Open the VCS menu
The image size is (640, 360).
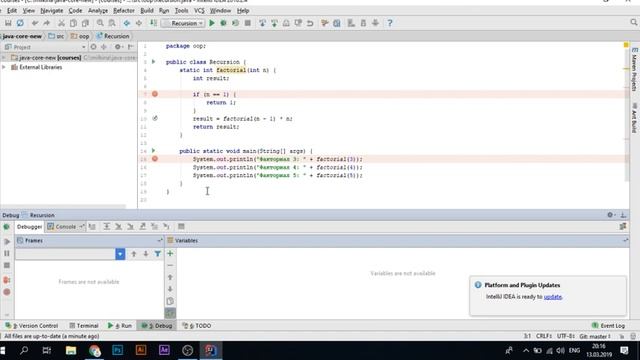199,11
